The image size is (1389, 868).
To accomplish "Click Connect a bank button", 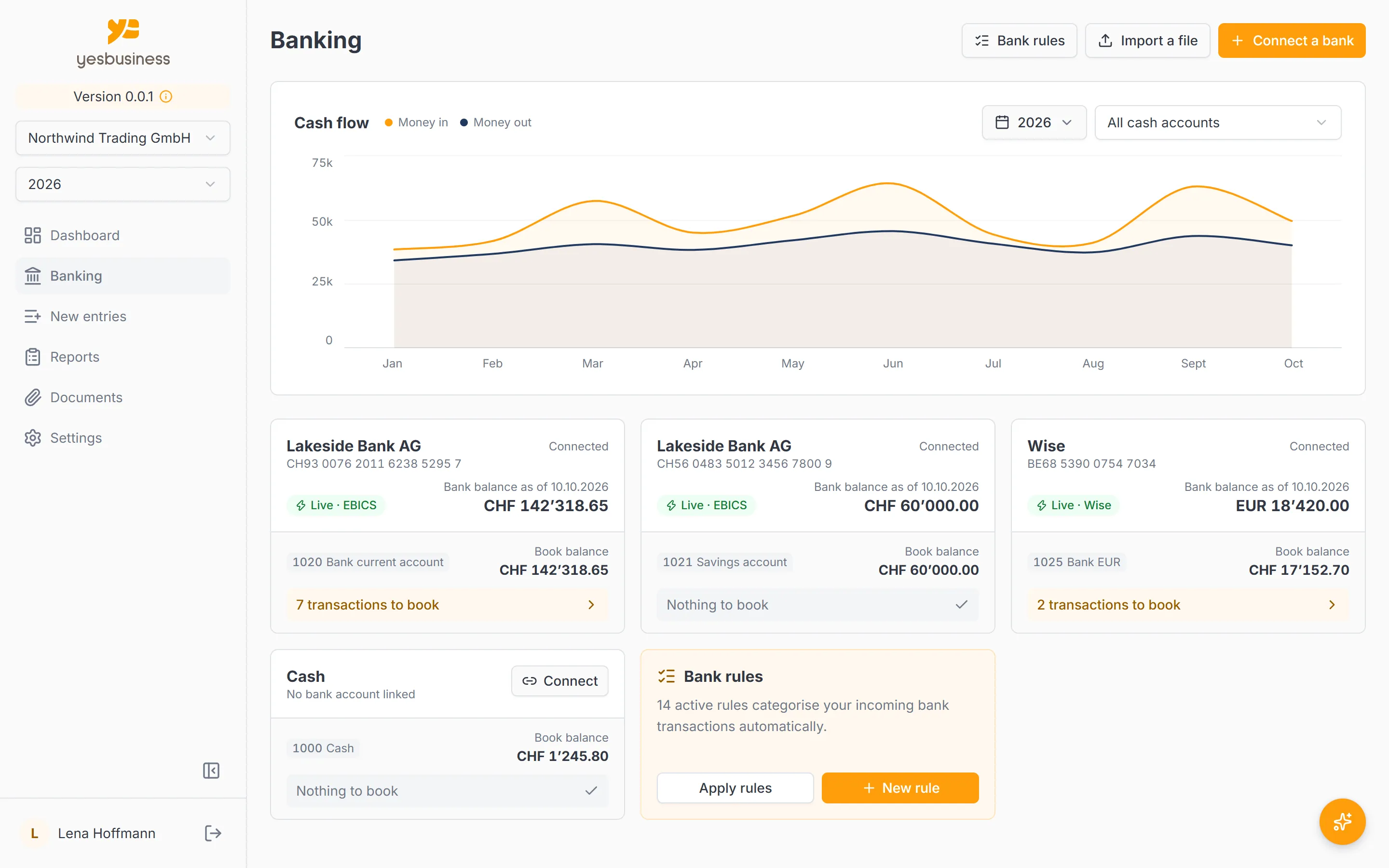I will coord(1292,41).
